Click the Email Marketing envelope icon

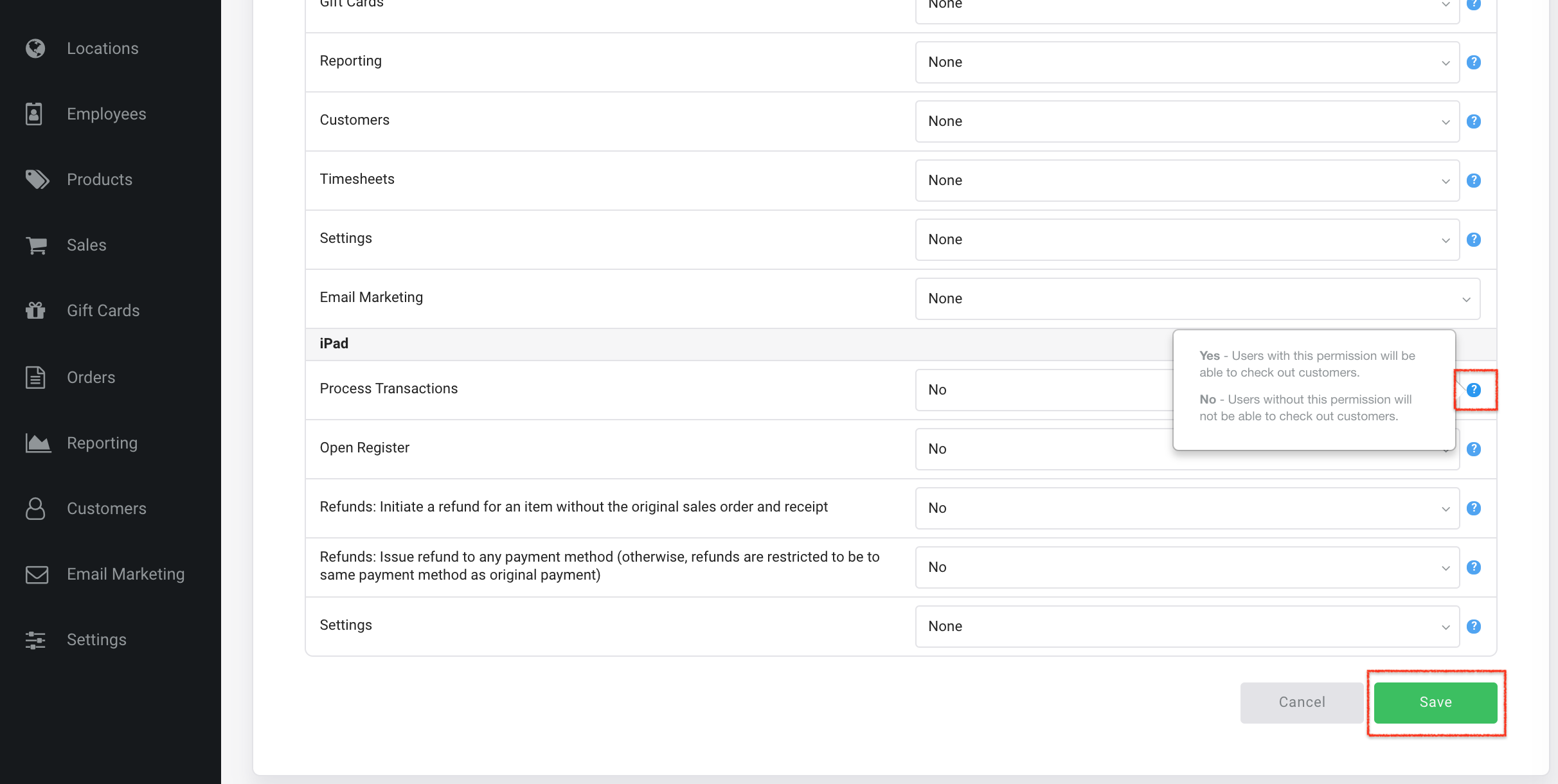pyautogui.click(x=37, y=574)
